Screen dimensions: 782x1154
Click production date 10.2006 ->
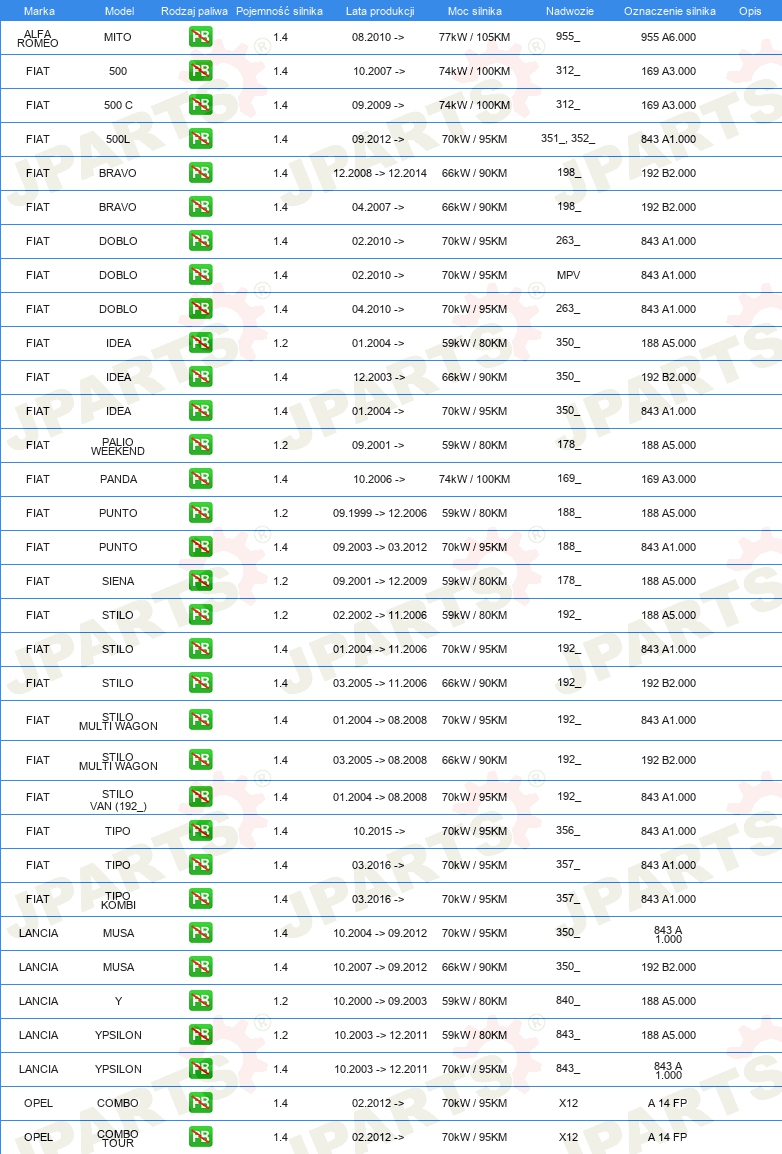379,478
